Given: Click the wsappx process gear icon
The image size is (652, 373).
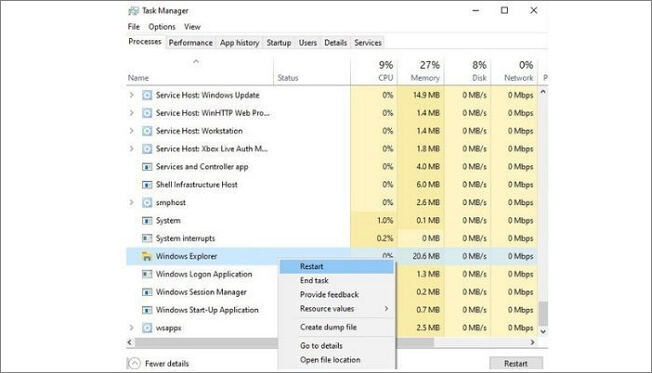Looking at the screenshot, I should [x=147, y=328].
